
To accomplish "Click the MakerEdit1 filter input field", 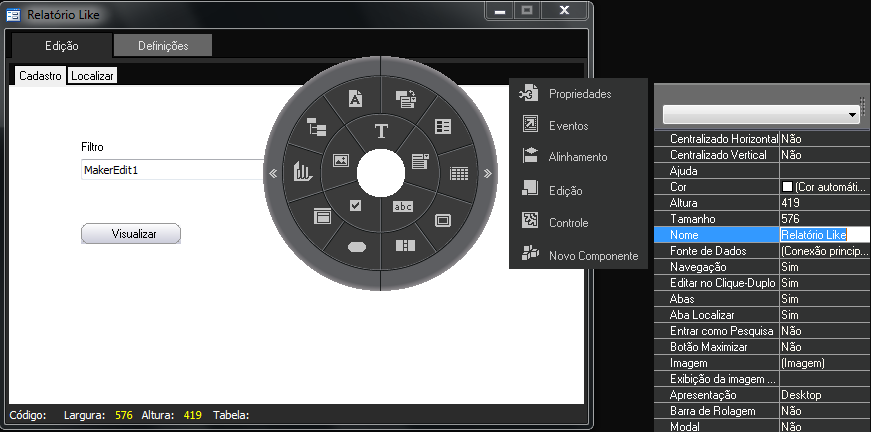I will [172, 170].
